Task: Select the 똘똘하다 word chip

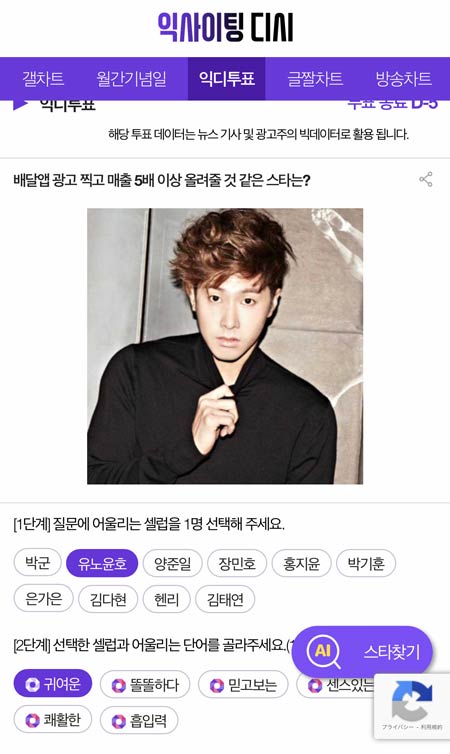Action: pos(145,684)
